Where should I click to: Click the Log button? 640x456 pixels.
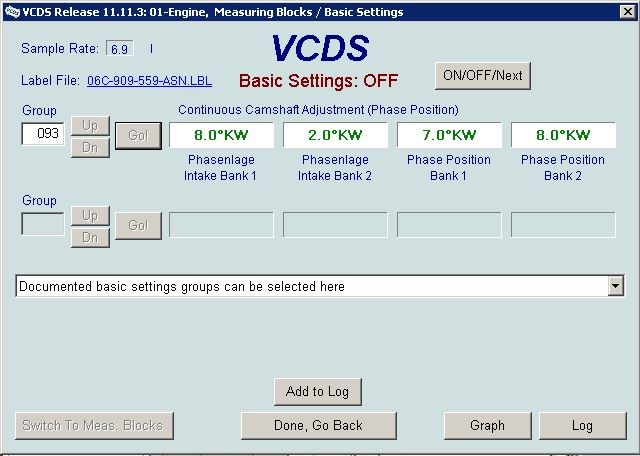[582, 426]
